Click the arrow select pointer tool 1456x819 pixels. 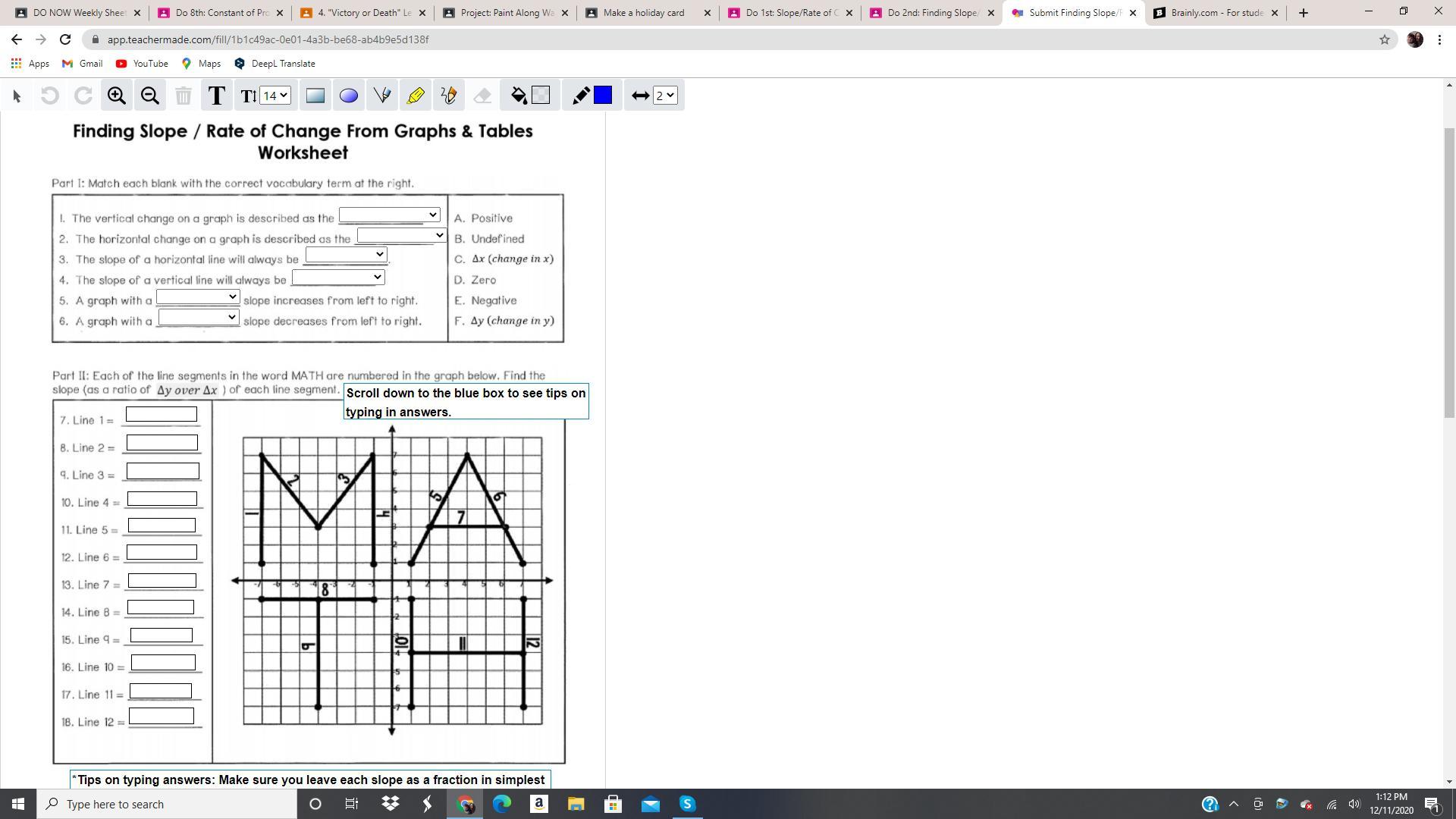(x=17, y=96)
